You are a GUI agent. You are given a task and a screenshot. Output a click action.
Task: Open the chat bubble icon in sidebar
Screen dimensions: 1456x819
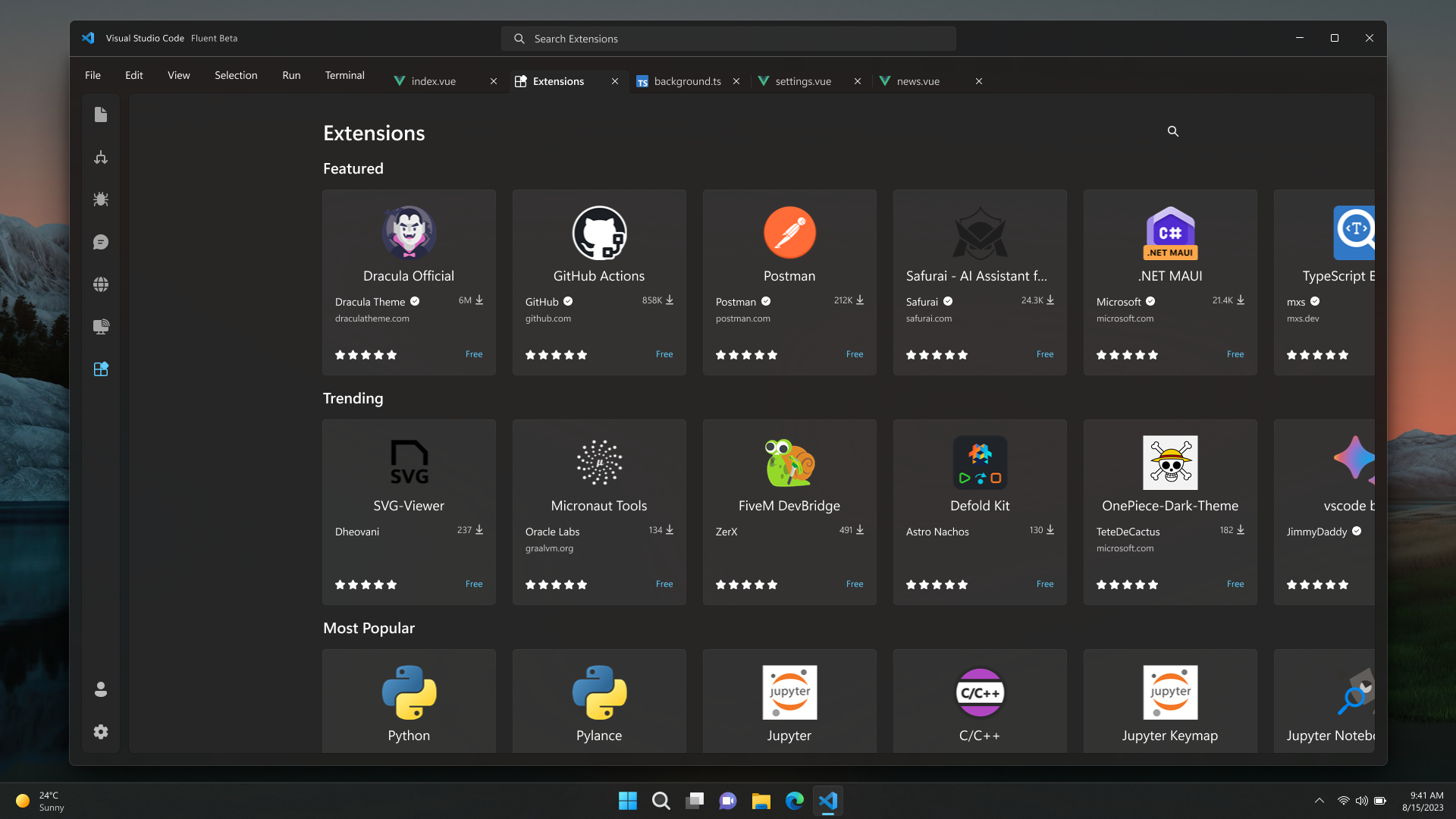point(101,242)
